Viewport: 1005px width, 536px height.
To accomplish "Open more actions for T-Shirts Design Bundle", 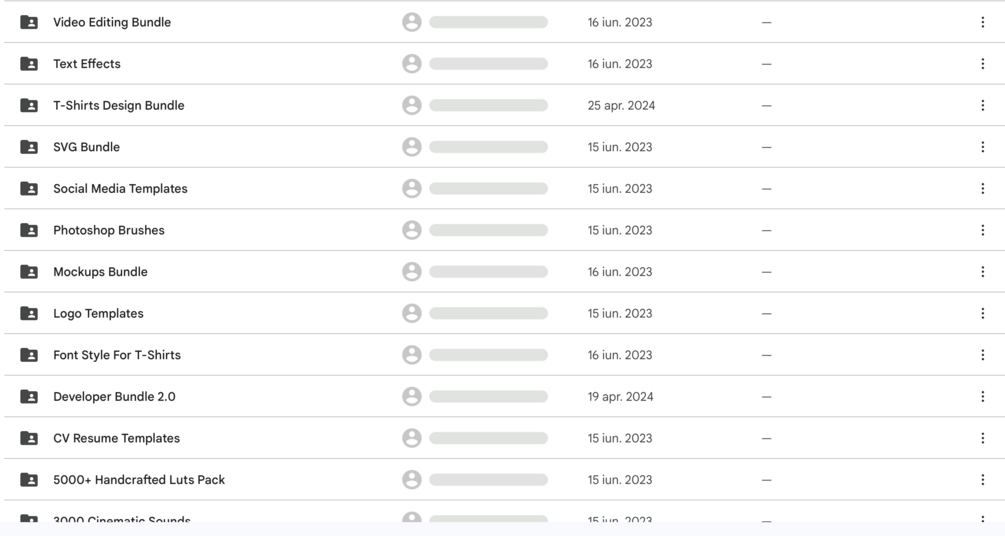I will click(x=982, y=105).
